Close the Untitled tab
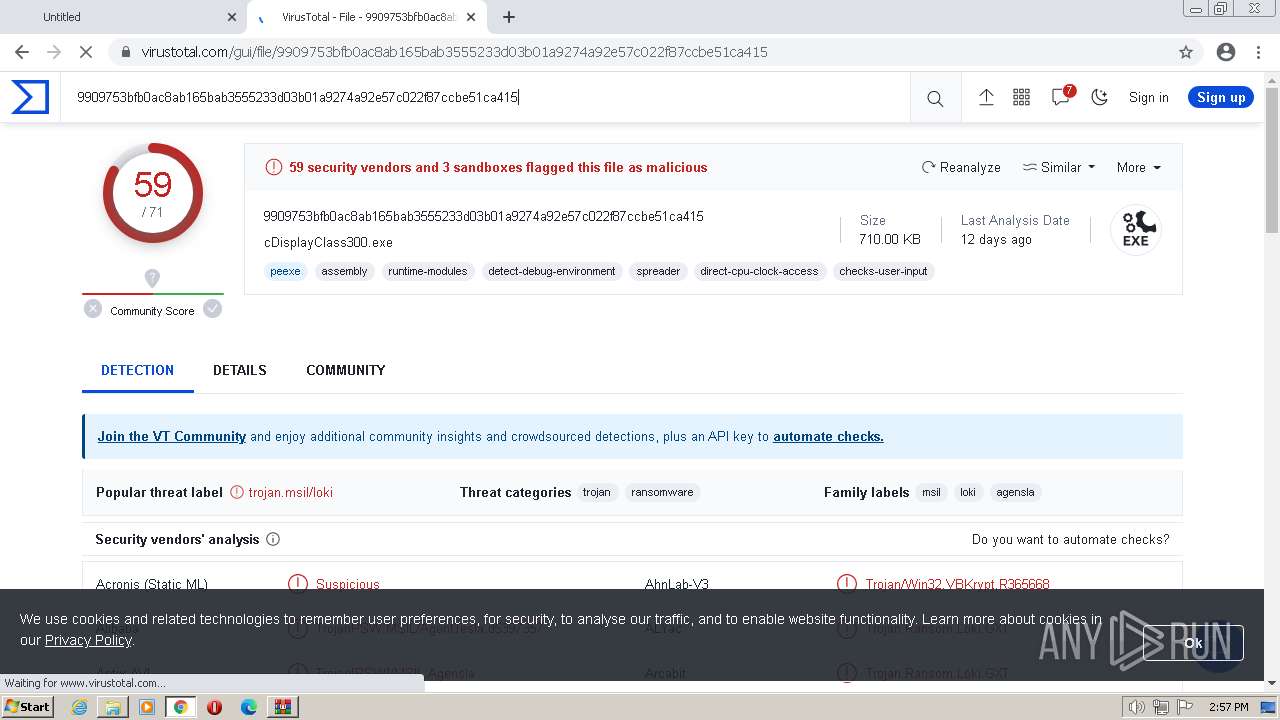The width and height of the screenshot is (1280, 720). click(x=232, y=17)
